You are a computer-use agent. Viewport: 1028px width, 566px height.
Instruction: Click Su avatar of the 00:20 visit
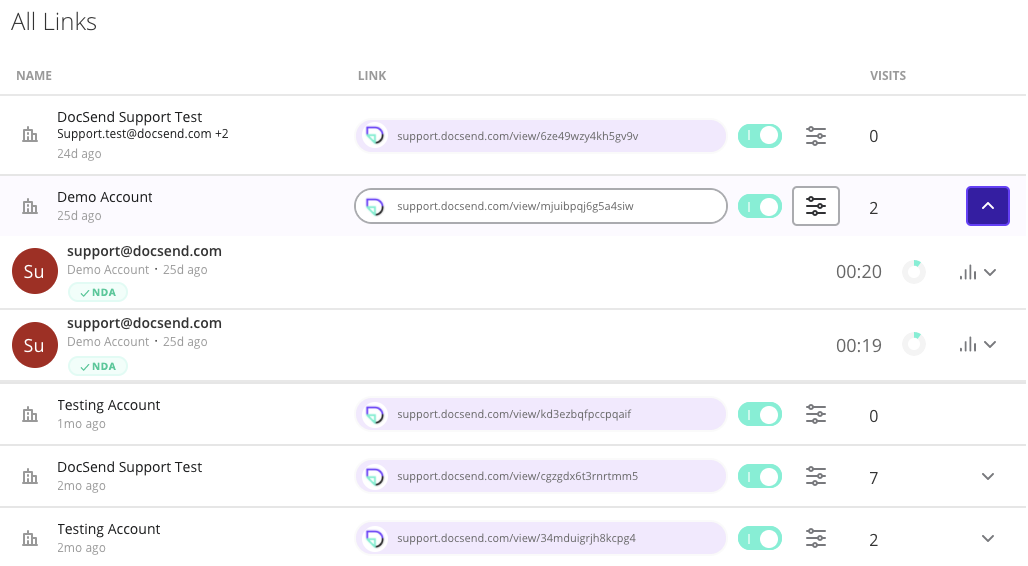[x=35, y=271]
